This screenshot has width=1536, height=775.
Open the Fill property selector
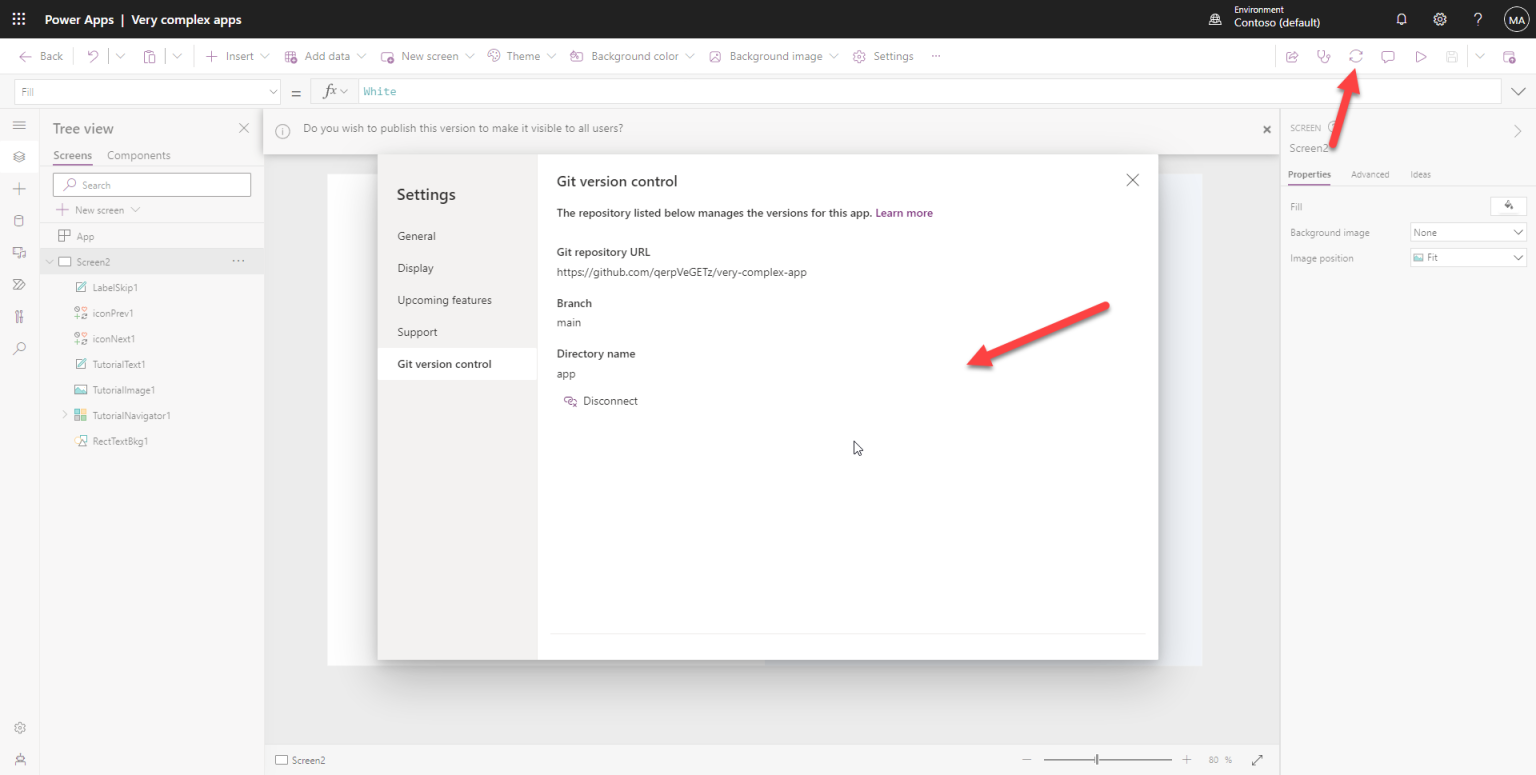coord(148,91)
